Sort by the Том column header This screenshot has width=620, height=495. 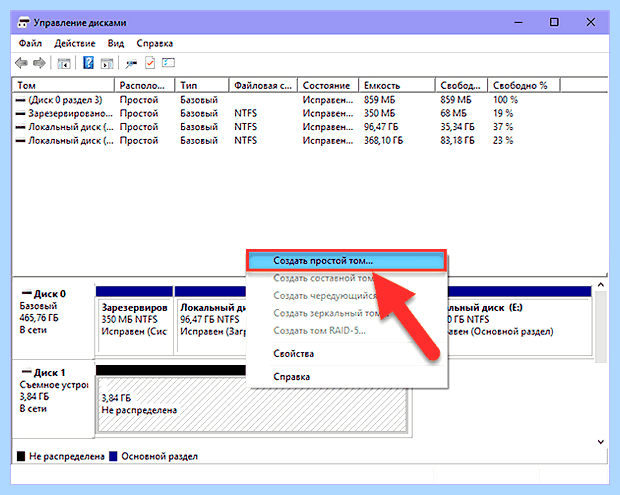pyautogui.click(x=64, y=85)
